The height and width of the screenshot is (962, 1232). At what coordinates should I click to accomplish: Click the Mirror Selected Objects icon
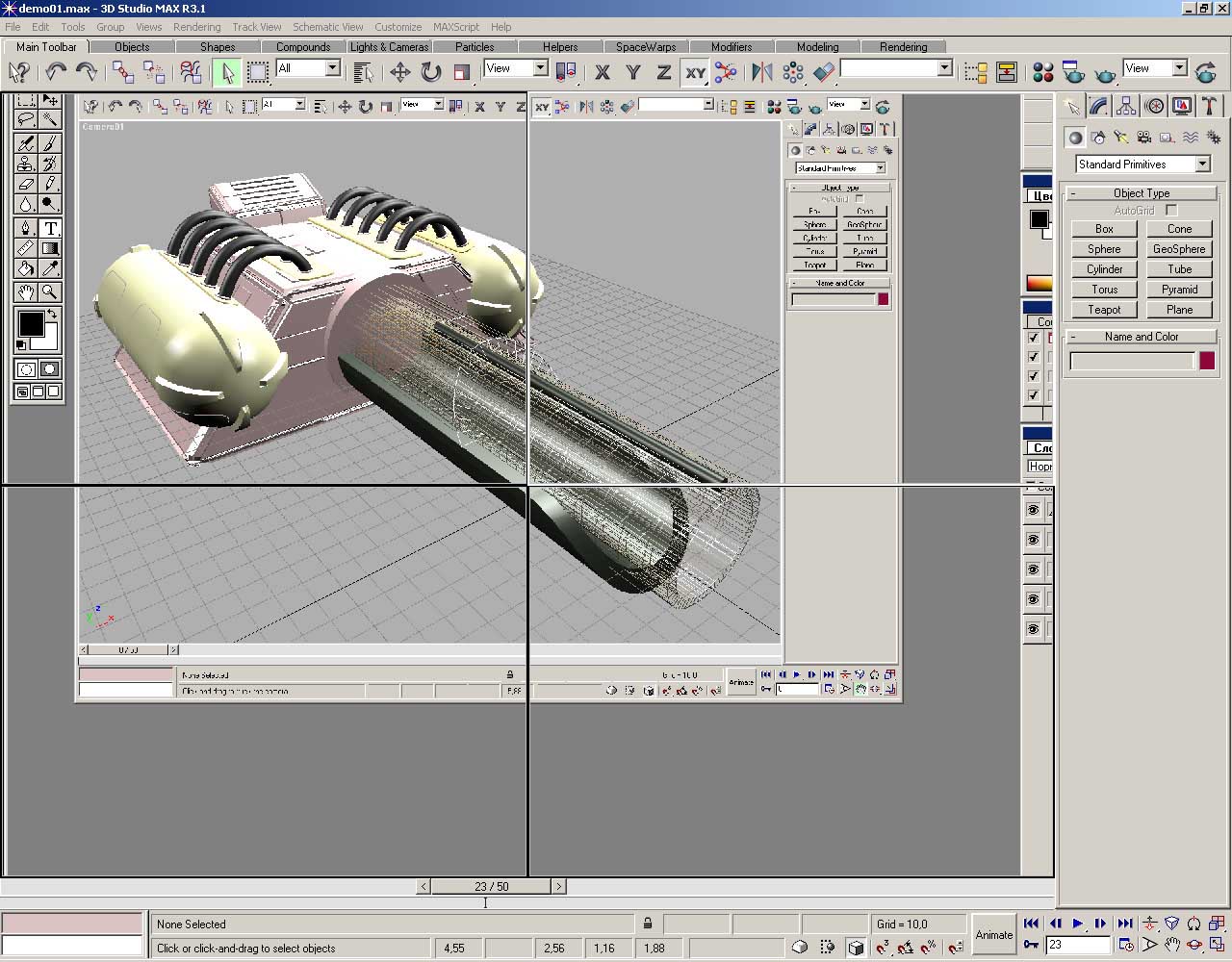(762, 72)
